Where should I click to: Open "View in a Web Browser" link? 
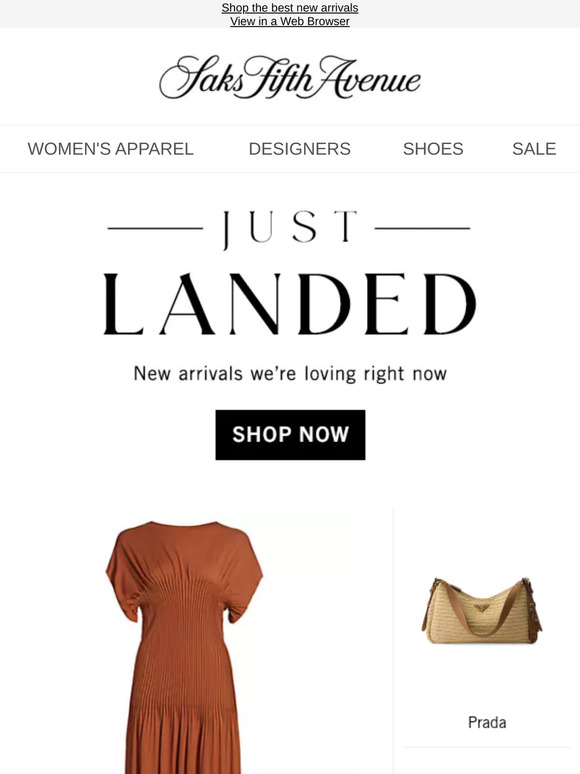coord(290,21)
